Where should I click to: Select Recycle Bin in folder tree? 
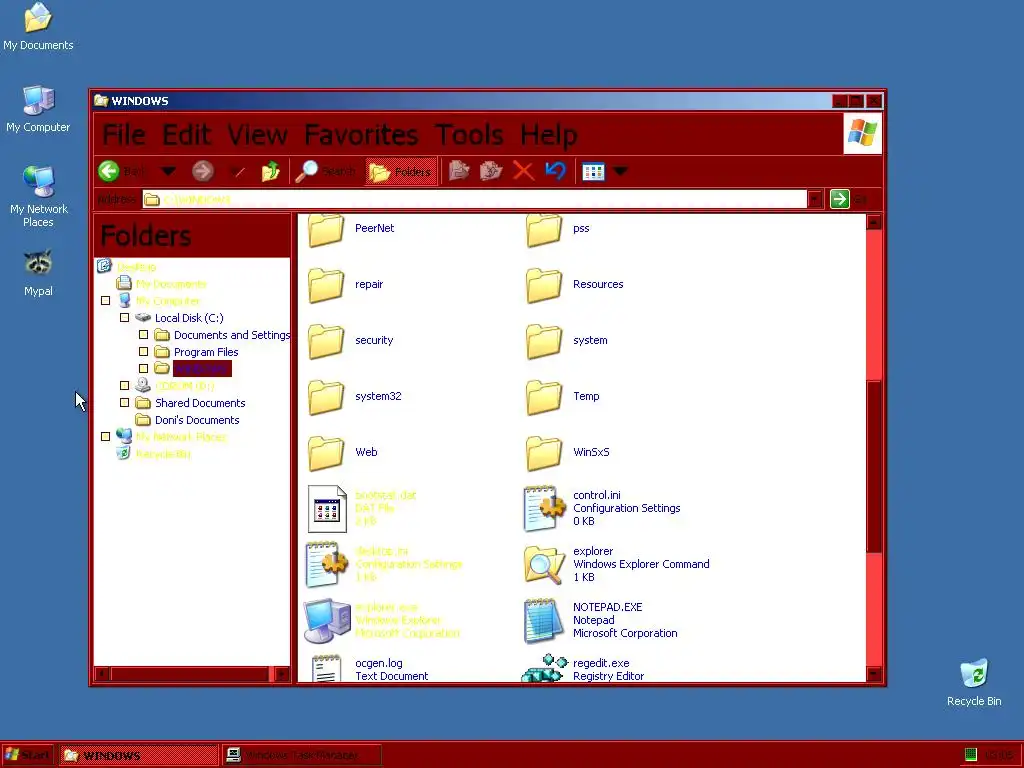[163, 454]
